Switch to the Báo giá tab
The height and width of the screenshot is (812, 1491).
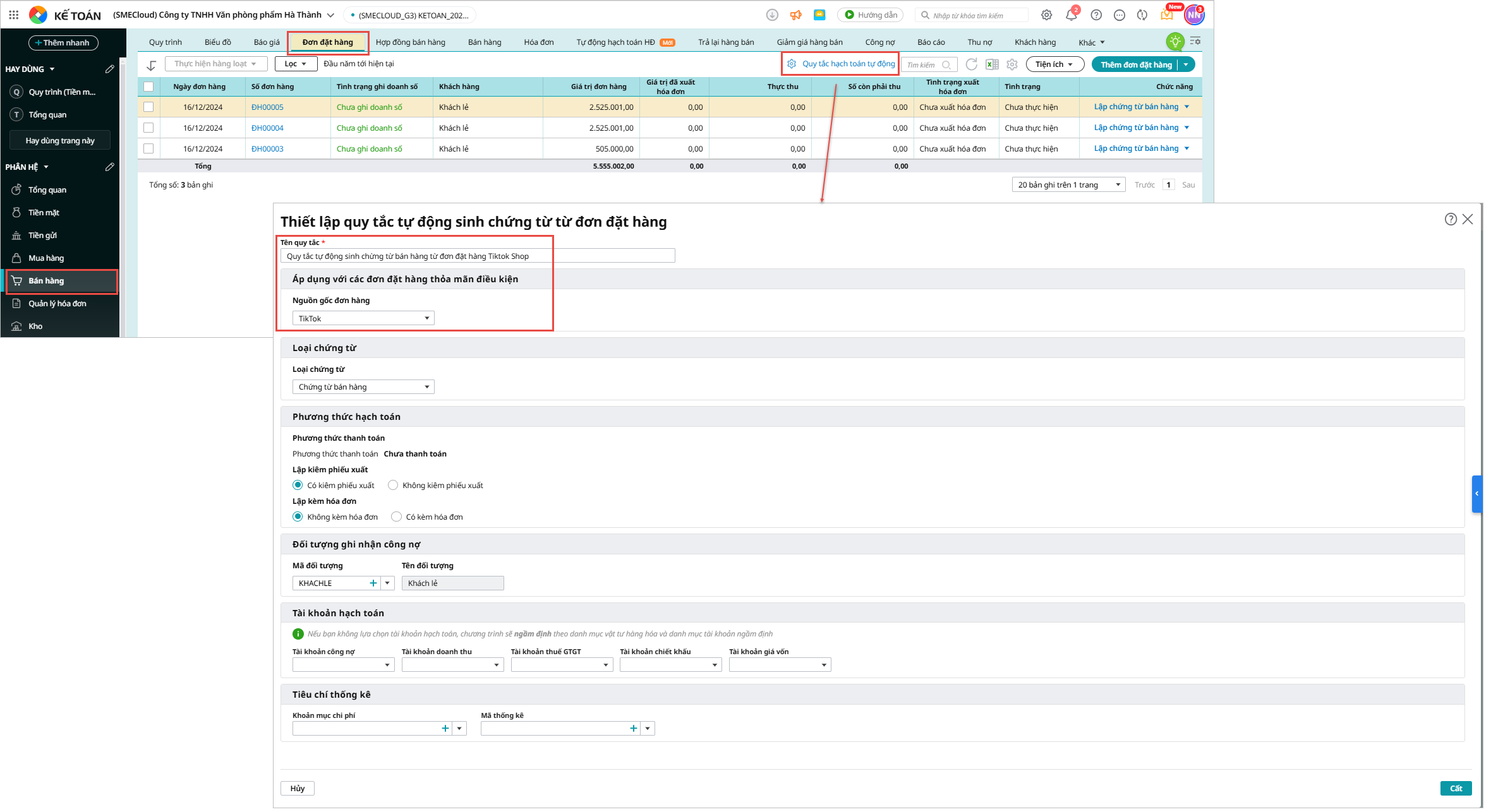point(267,42)
